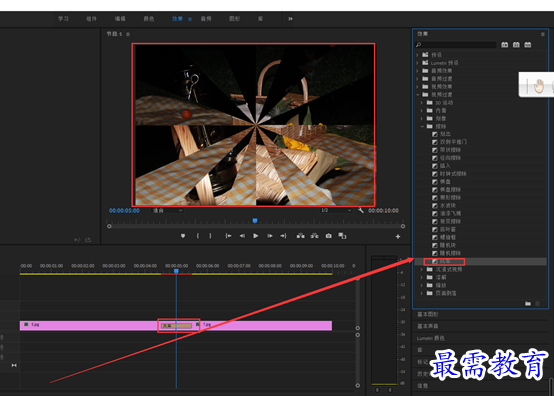The width and height of the screenshot is (554, 396).
Task: Click the delete trash icon in Effects panel
Action: pyautogui.click(x=538, y=303)
